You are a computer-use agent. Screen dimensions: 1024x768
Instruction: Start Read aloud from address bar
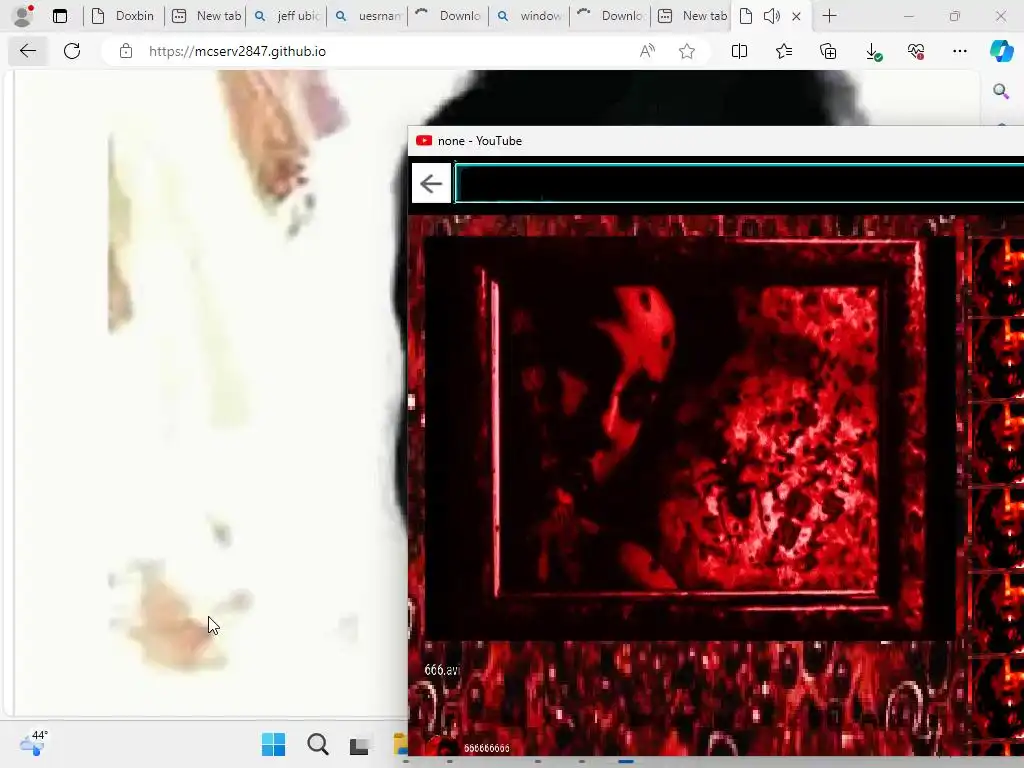pos(647,51)
